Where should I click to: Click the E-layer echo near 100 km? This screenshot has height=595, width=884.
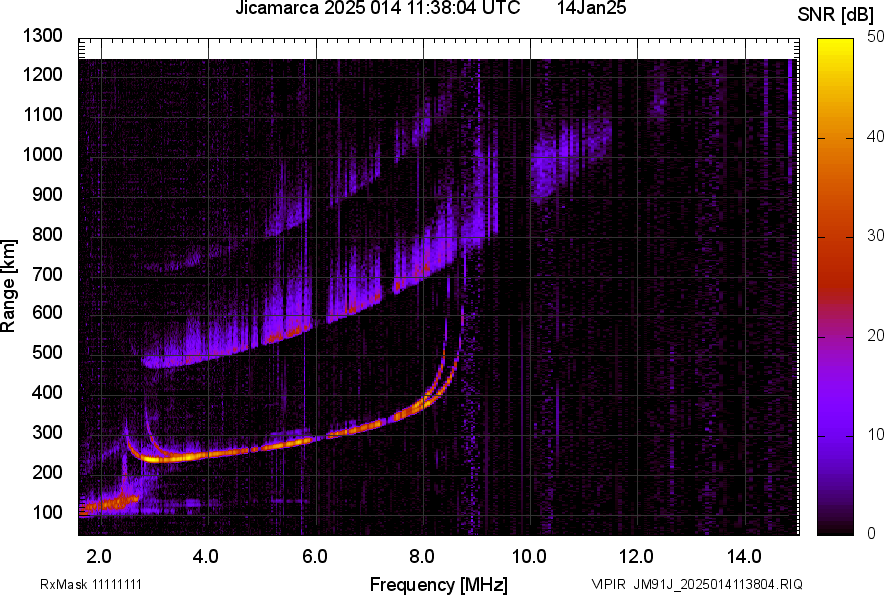pos(110,502)
